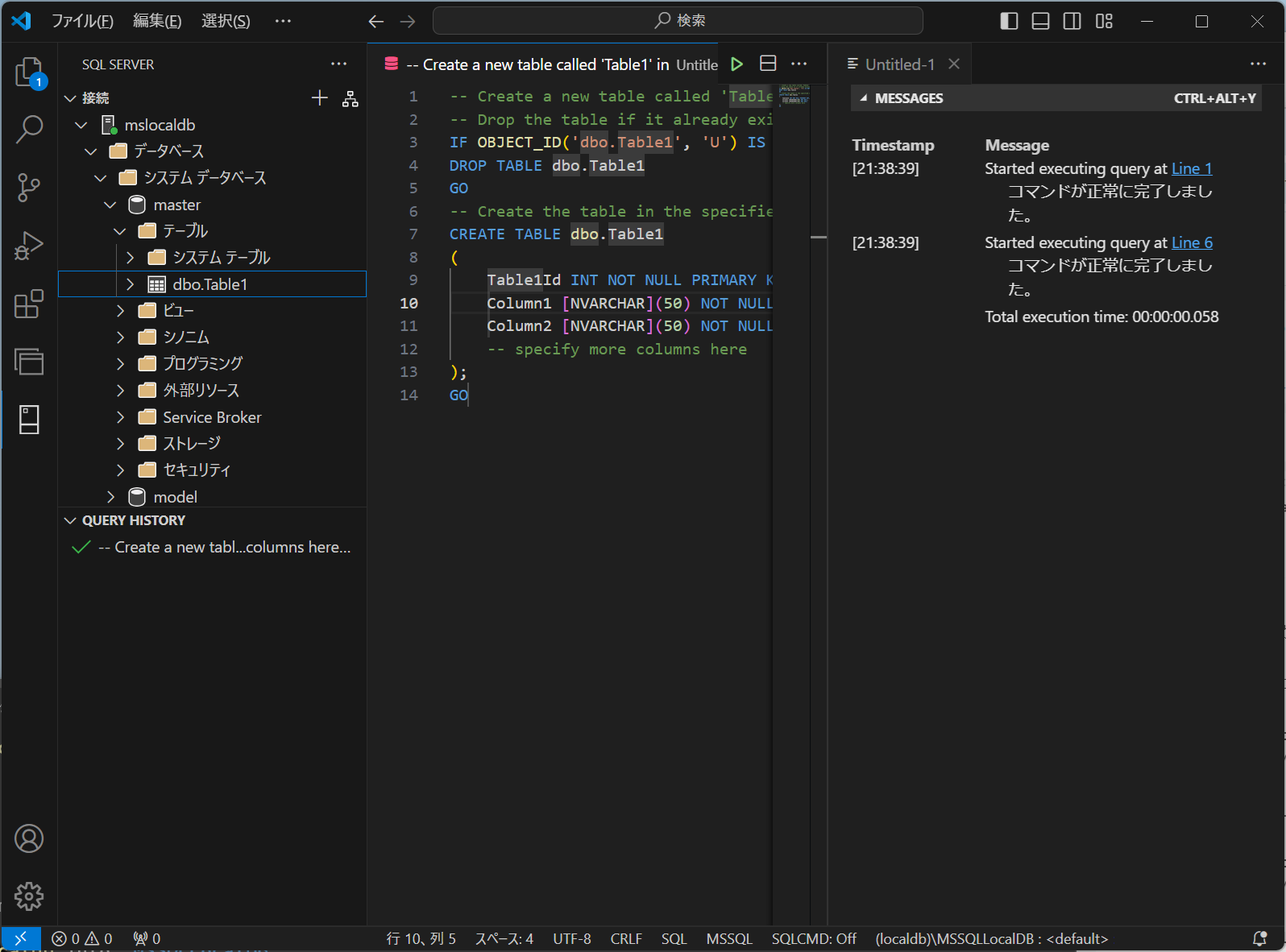Collapse the master database node
The image size is (1286, 952).
point(110,205)
